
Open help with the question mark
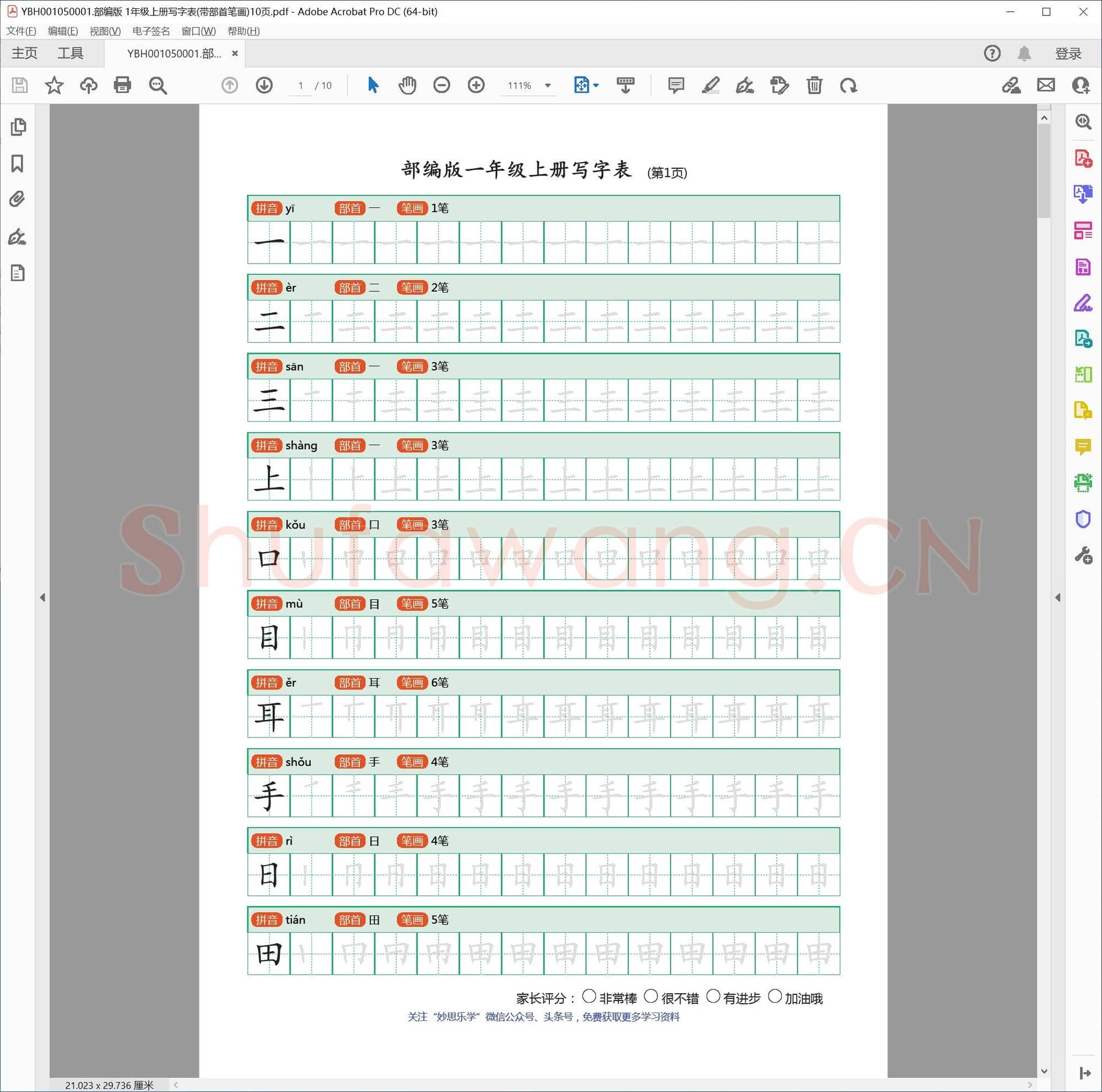tap(992, 53)
